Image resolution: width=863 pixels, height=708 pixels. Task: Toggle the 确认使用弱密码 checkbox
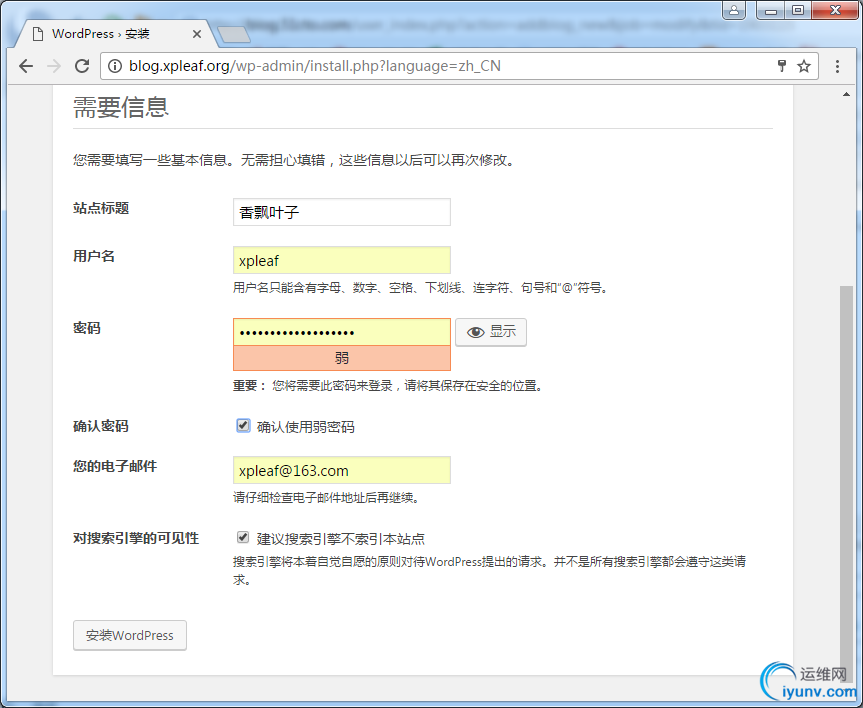click(x=243, y=426)
